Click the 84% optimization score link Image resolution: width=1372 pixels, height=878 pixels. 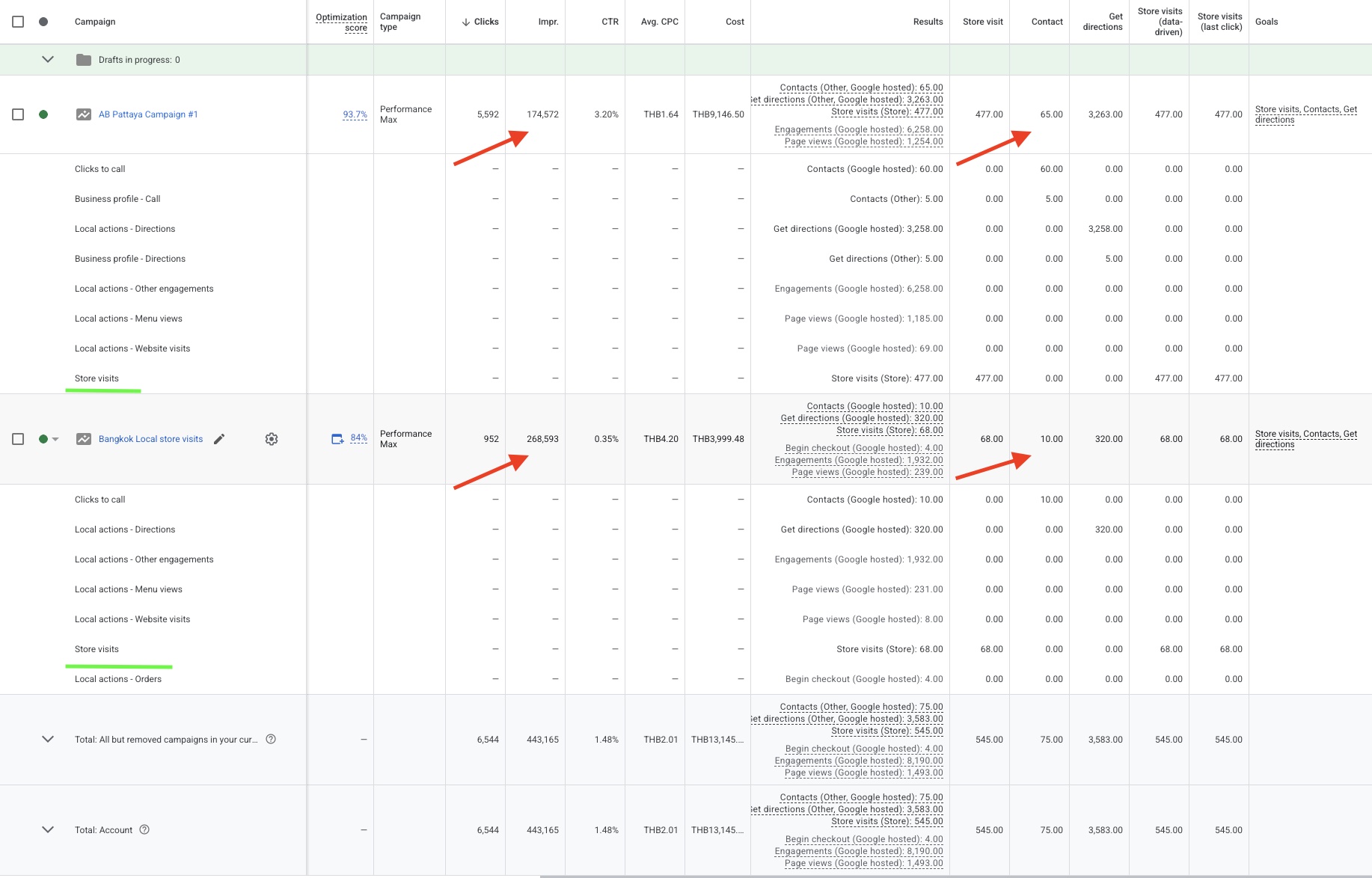359,438
